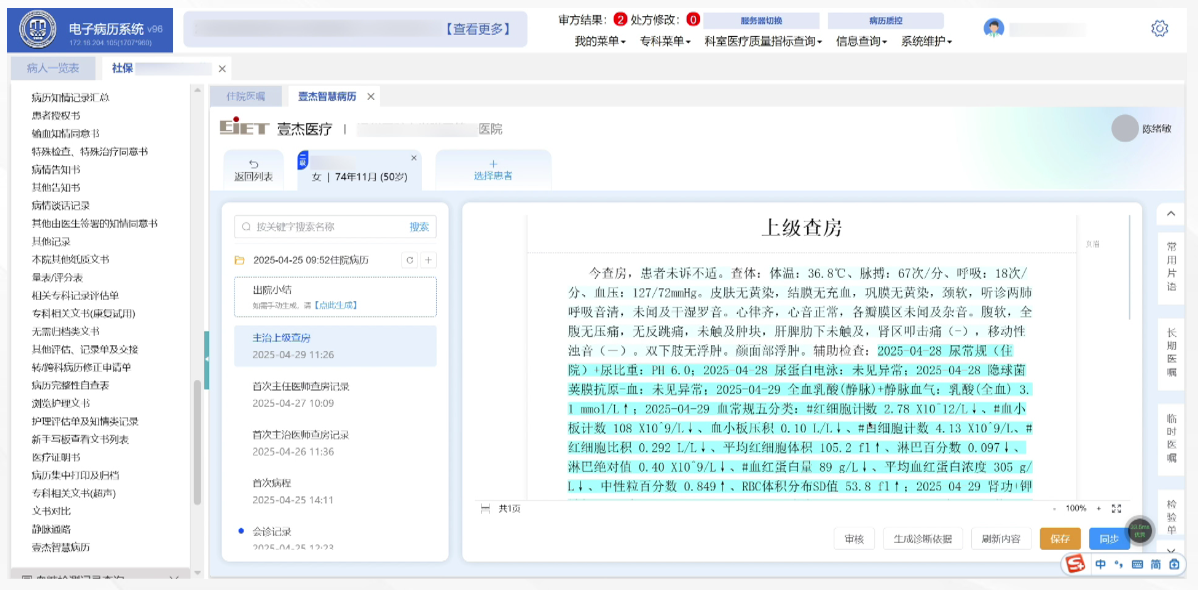Open the 我的菜单 dropdown

tap(599, 42)
